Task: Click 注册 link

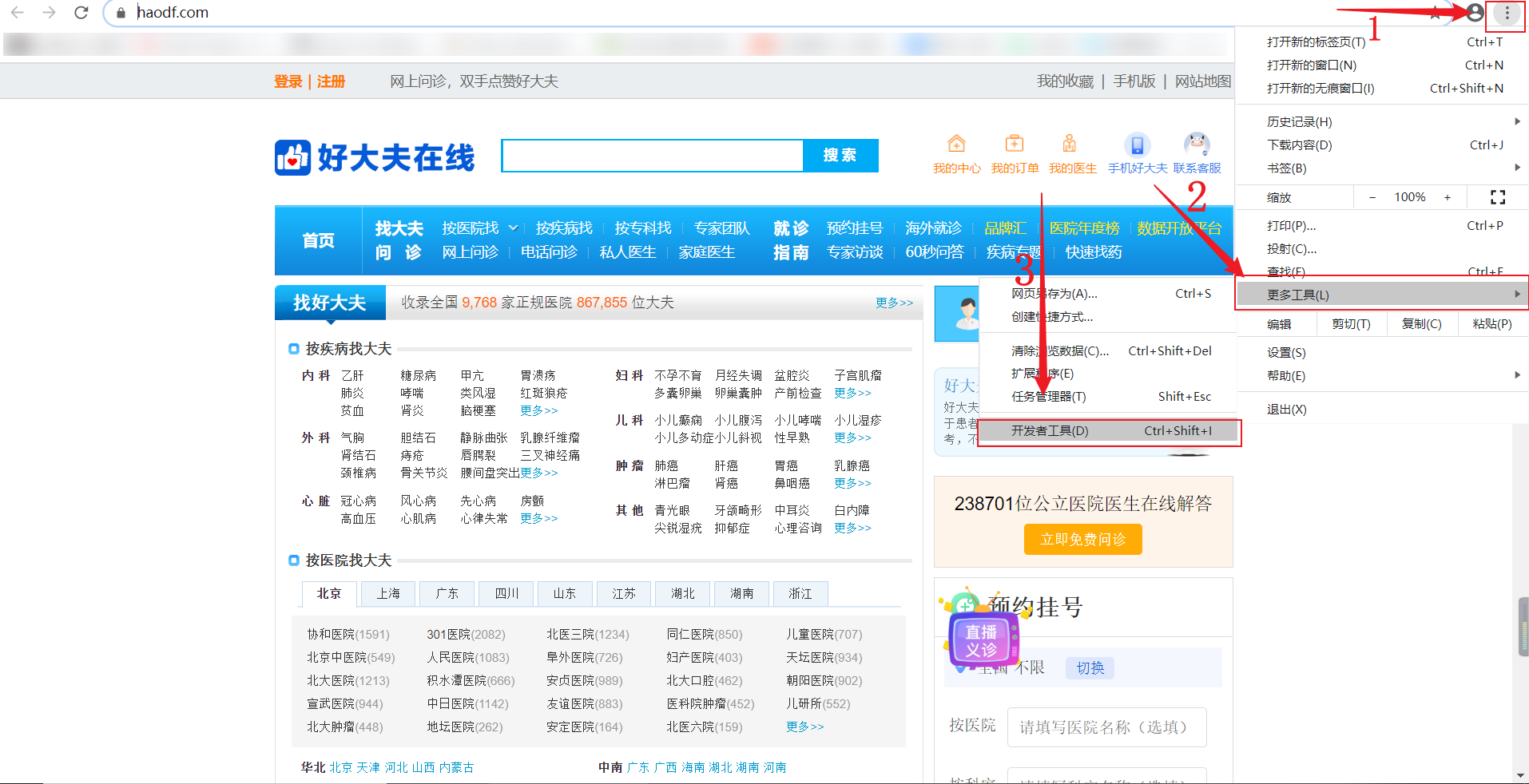Action: [x=332, y=81]
